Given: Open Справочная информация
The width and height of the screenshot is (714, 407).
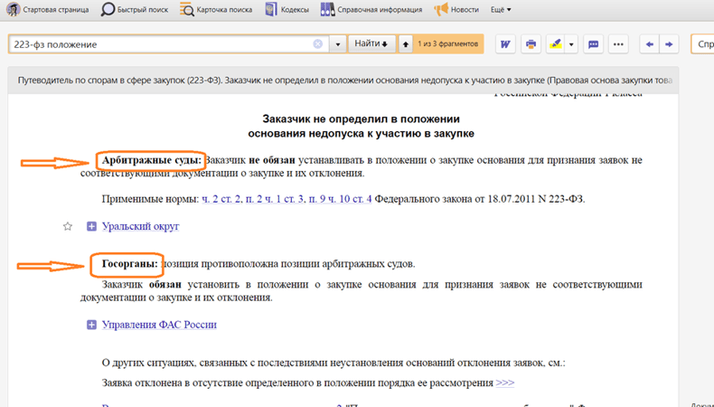Looking at the screenshot, I should tap(371, 10).
